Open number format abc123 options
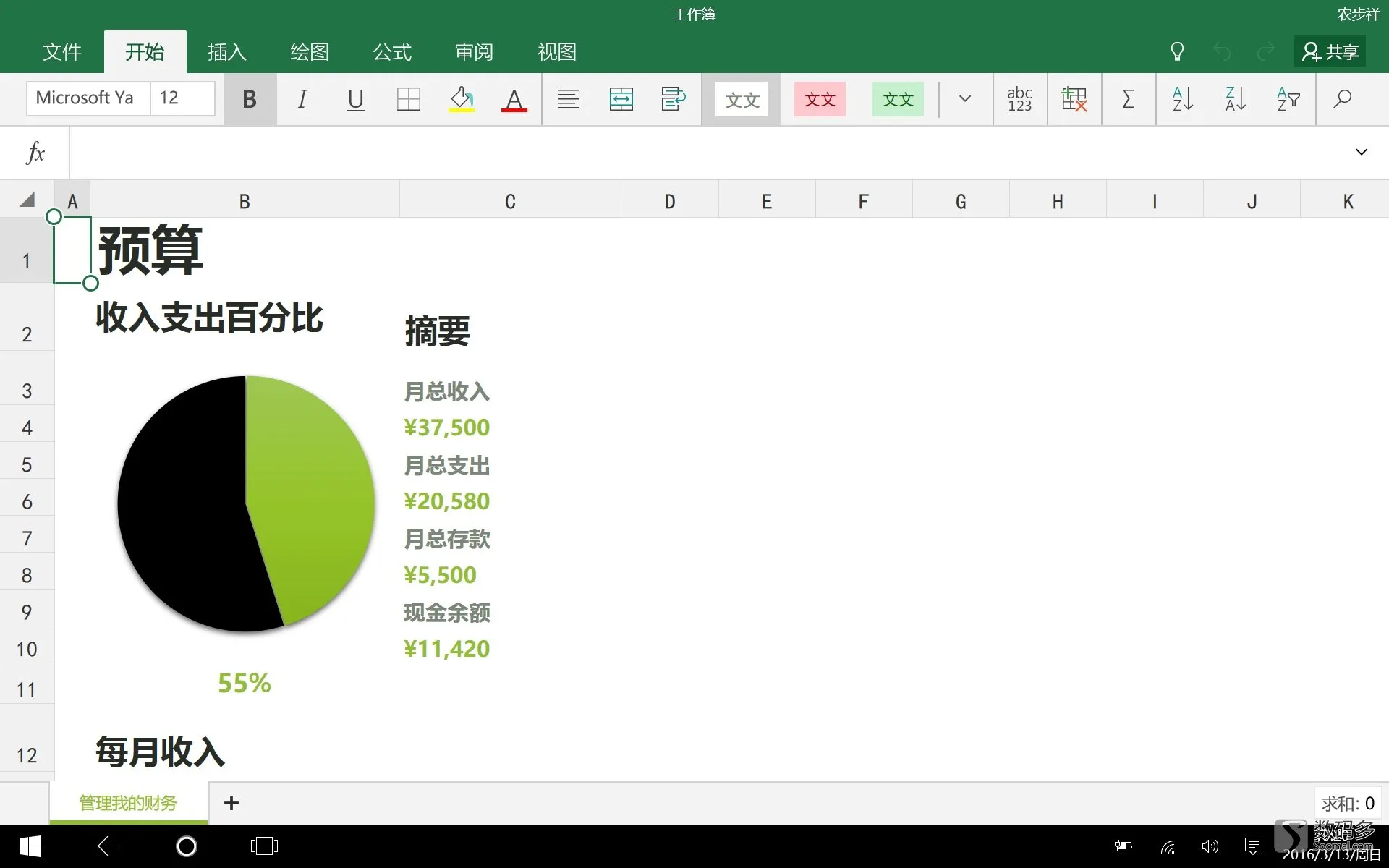Viewport: 1389px width, 868px height. tap(1020, 99)
